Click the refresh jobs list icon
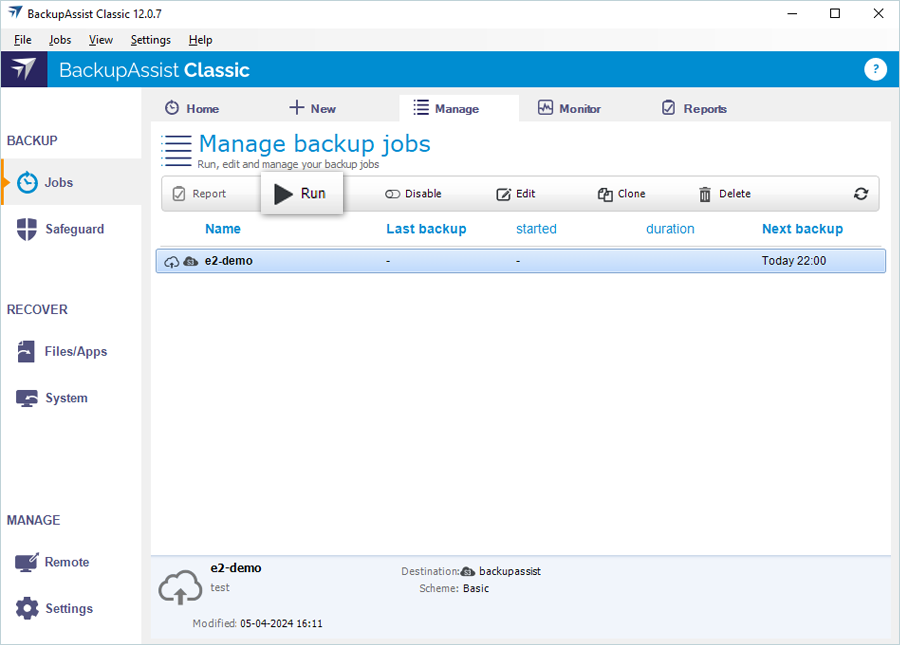900x645 pixels. [x=860, y=194]
